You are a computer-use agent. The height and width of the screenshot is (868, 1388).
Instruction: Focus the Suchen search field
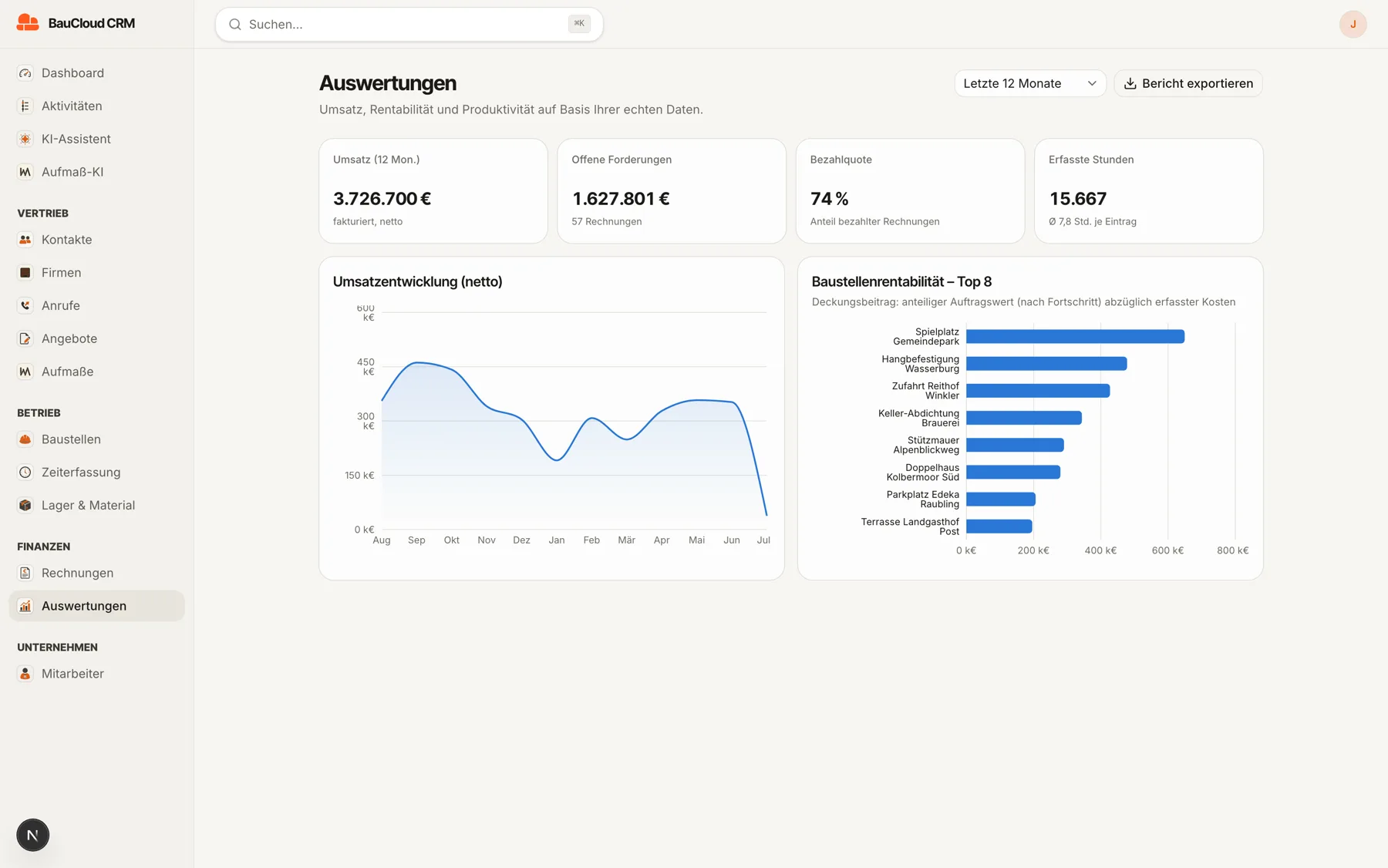pos(409,24)
